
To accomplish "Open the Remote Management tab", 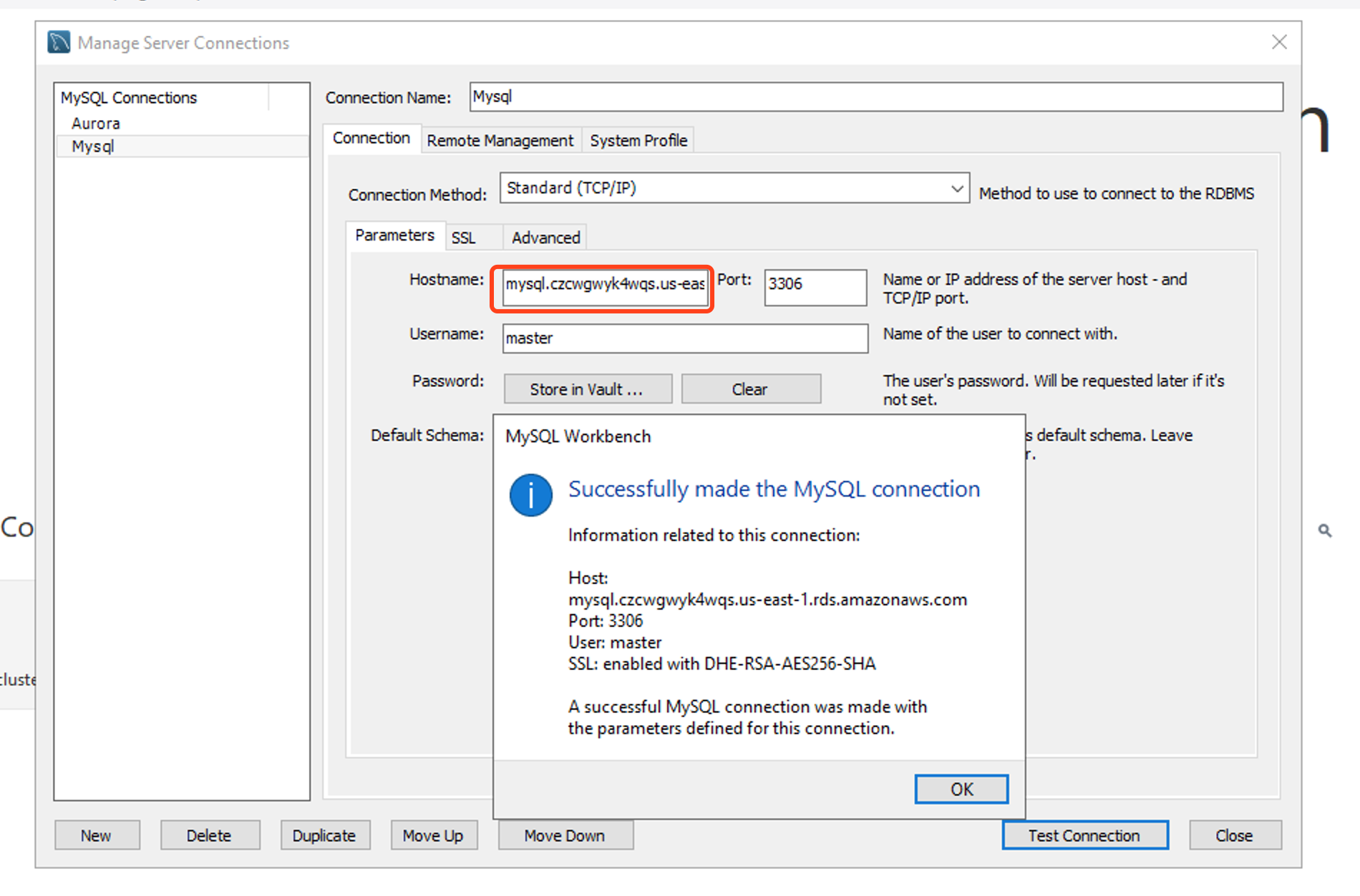I will click(x=500, y=140).
